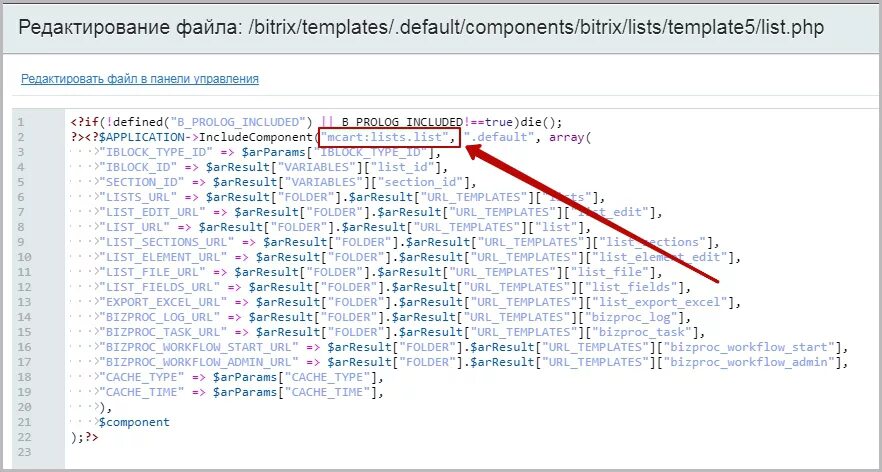
Task: Click the page title 'Редактирование файла'
Action: pyautogui.click(x=128, y=29)
